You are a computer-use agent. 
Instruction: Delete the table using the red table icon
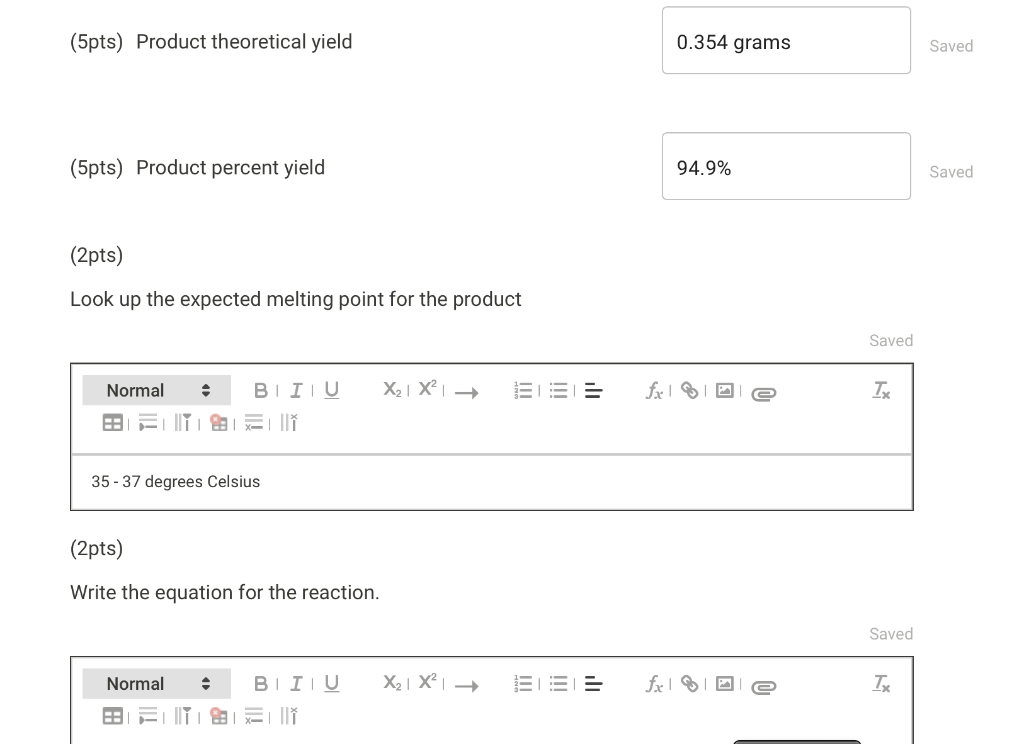(219, 423)
